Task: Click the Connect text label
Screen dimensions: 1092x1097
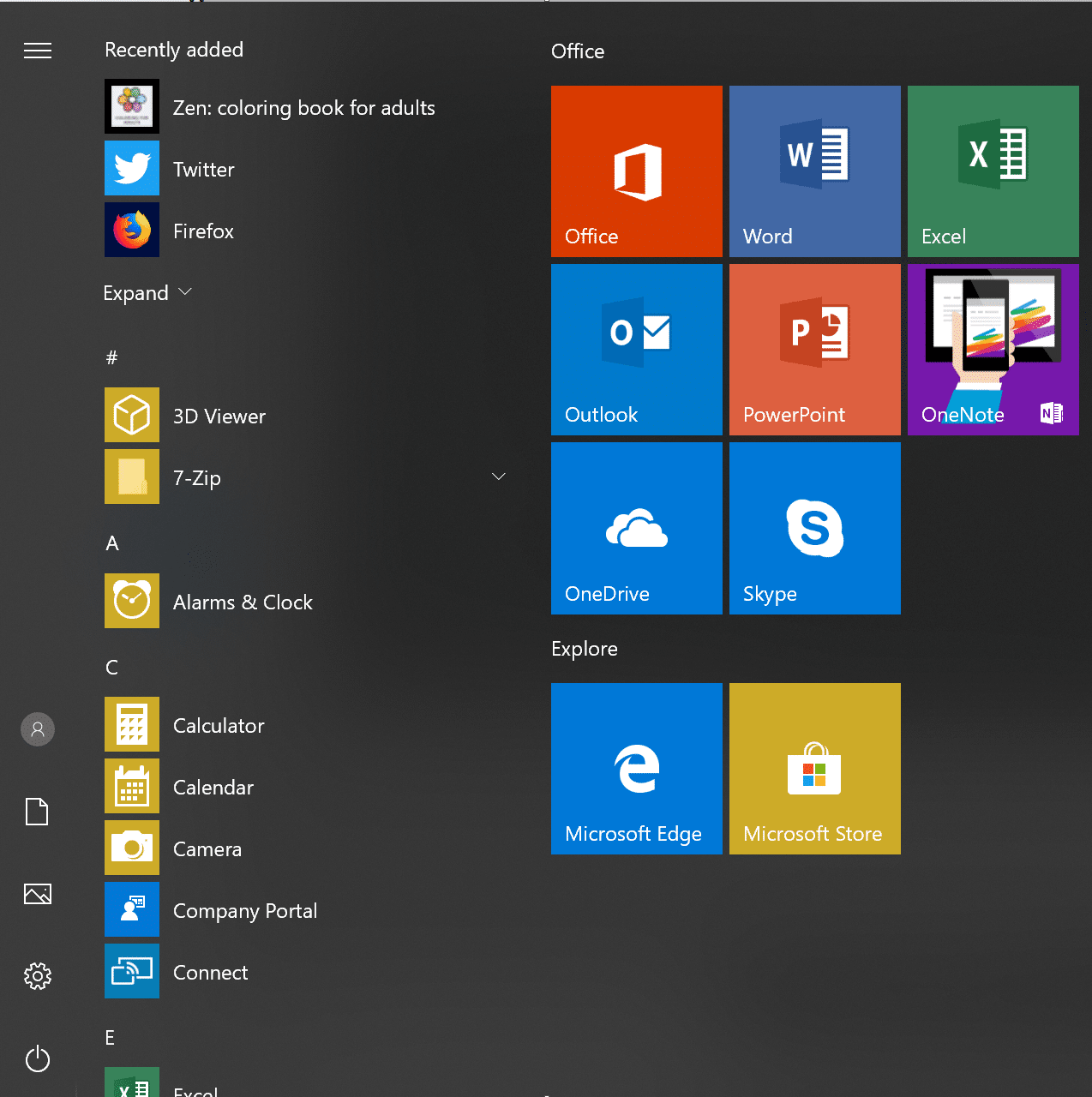Action: click(211, 973)
